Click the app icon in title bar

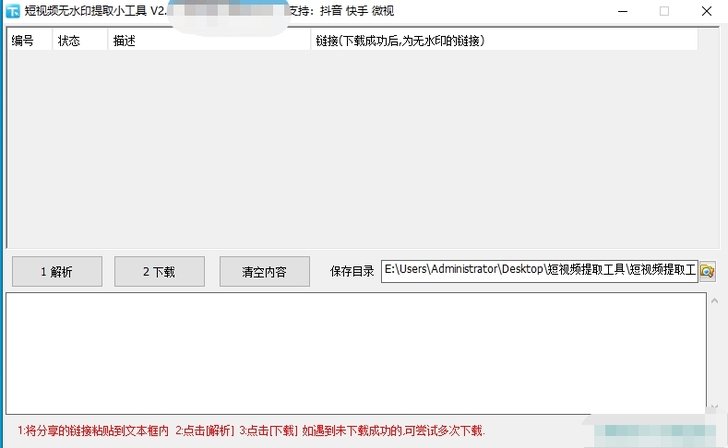pos(13,11)
